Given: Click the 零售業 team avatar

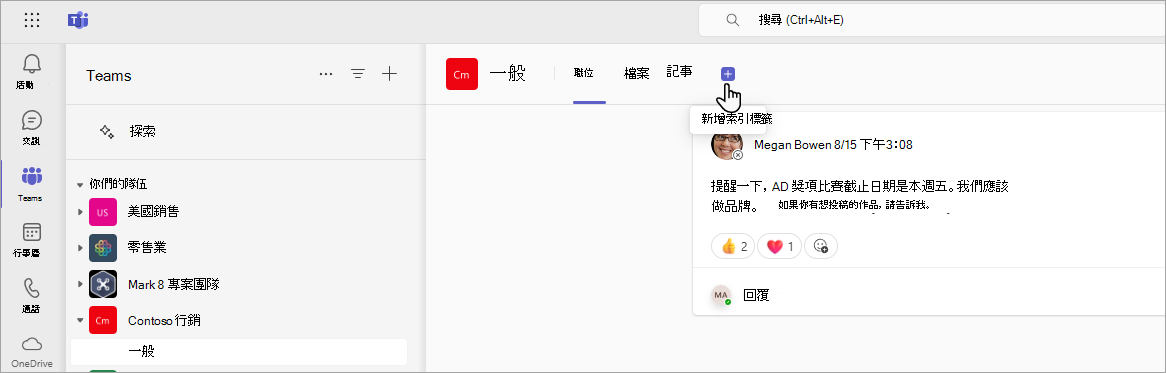Looking at the screenshot, I should (x=103, y=247).
